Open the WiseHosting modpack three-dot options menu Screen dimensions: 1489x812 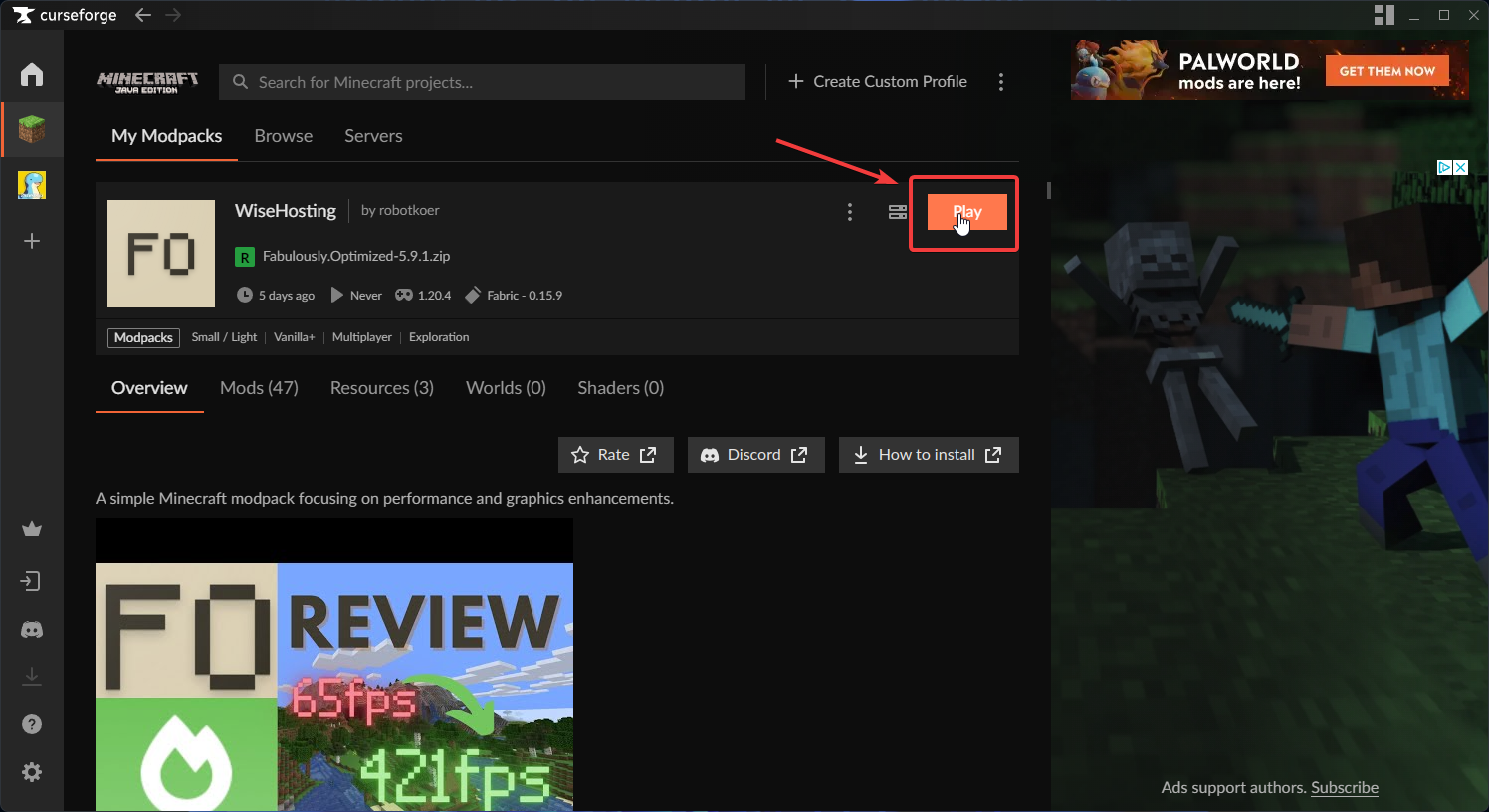coord(850,212)
